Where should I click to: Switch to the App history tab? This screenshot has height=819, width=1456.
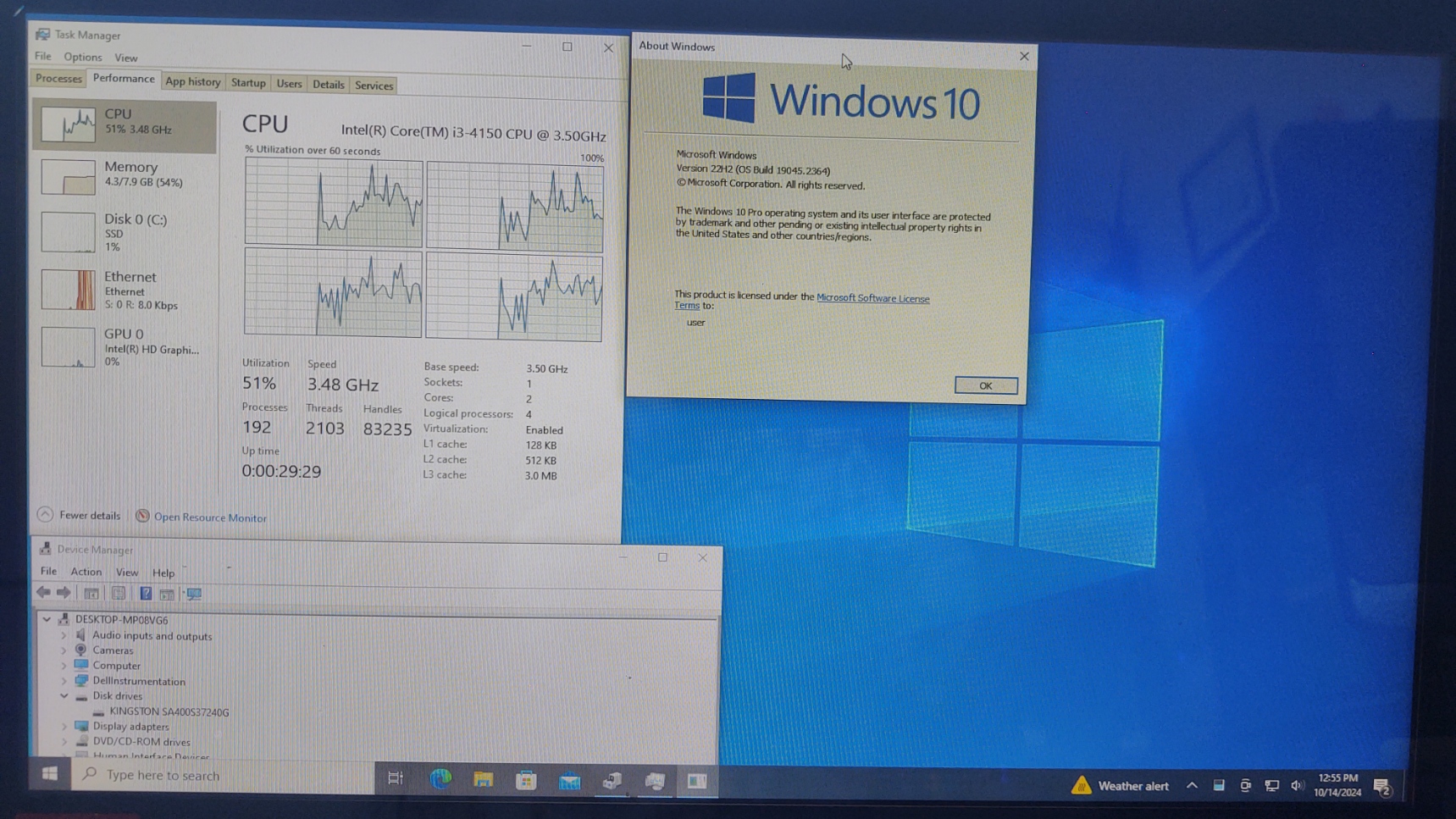193,82
